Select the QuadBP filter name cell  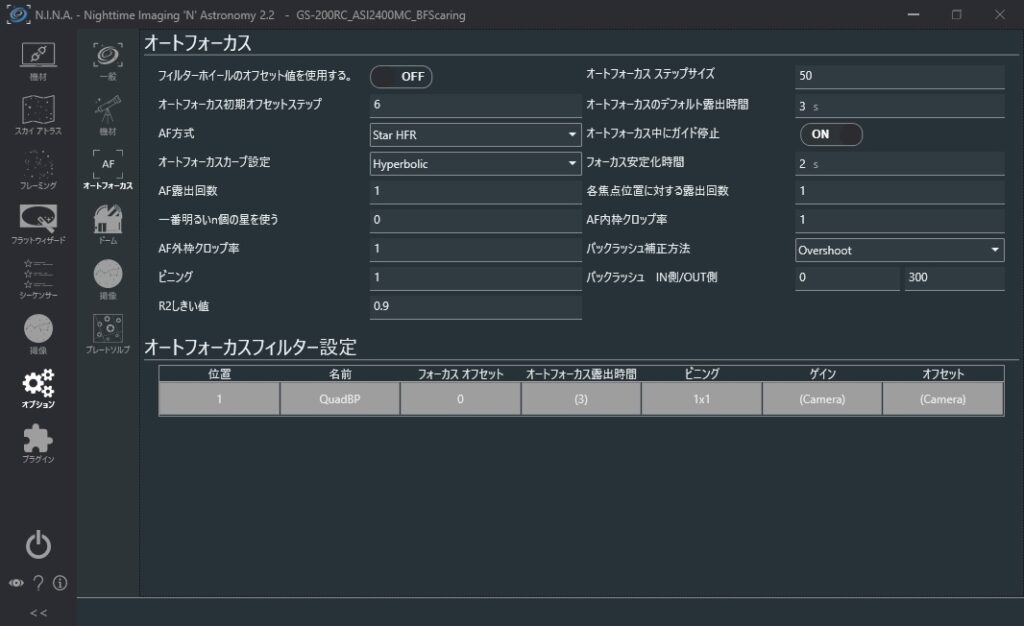coord(340,399)
